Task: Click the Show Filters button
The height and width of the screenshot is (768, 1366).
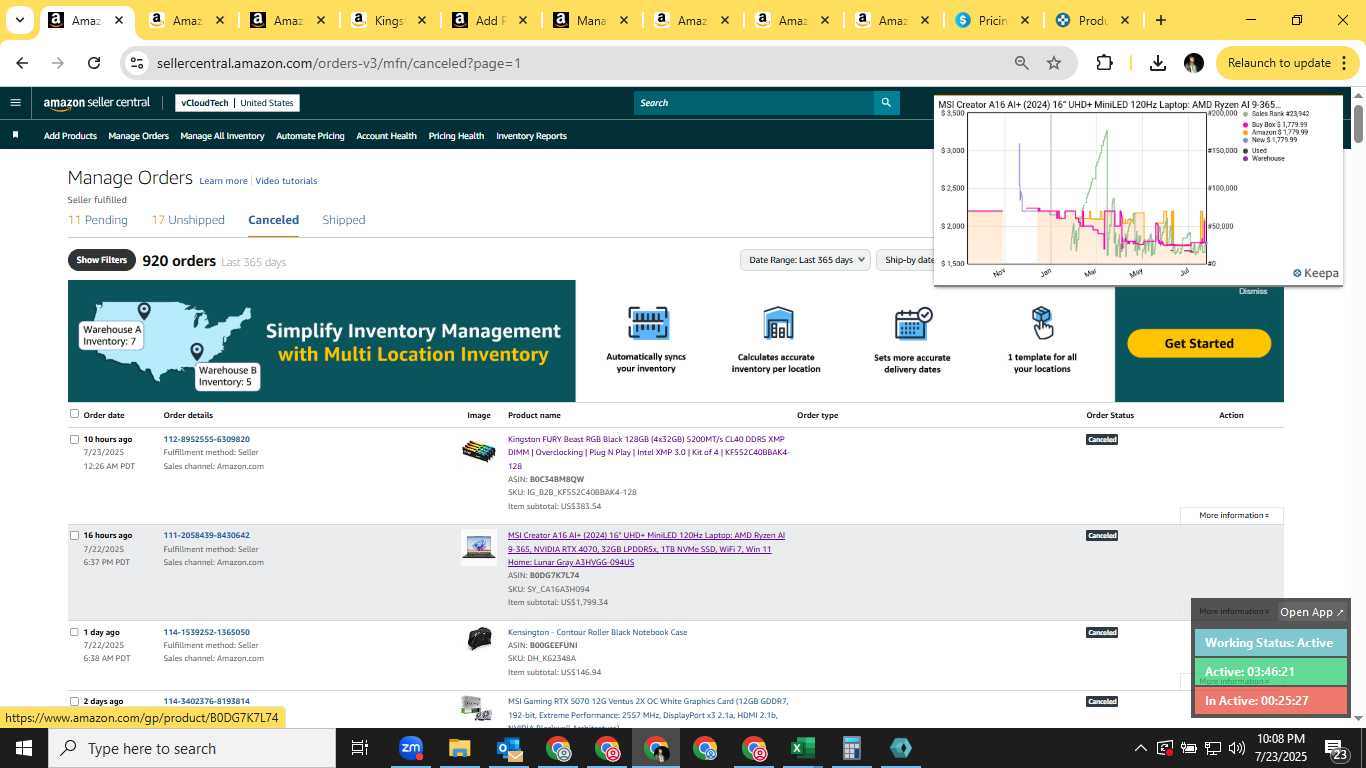Action: 101,260
